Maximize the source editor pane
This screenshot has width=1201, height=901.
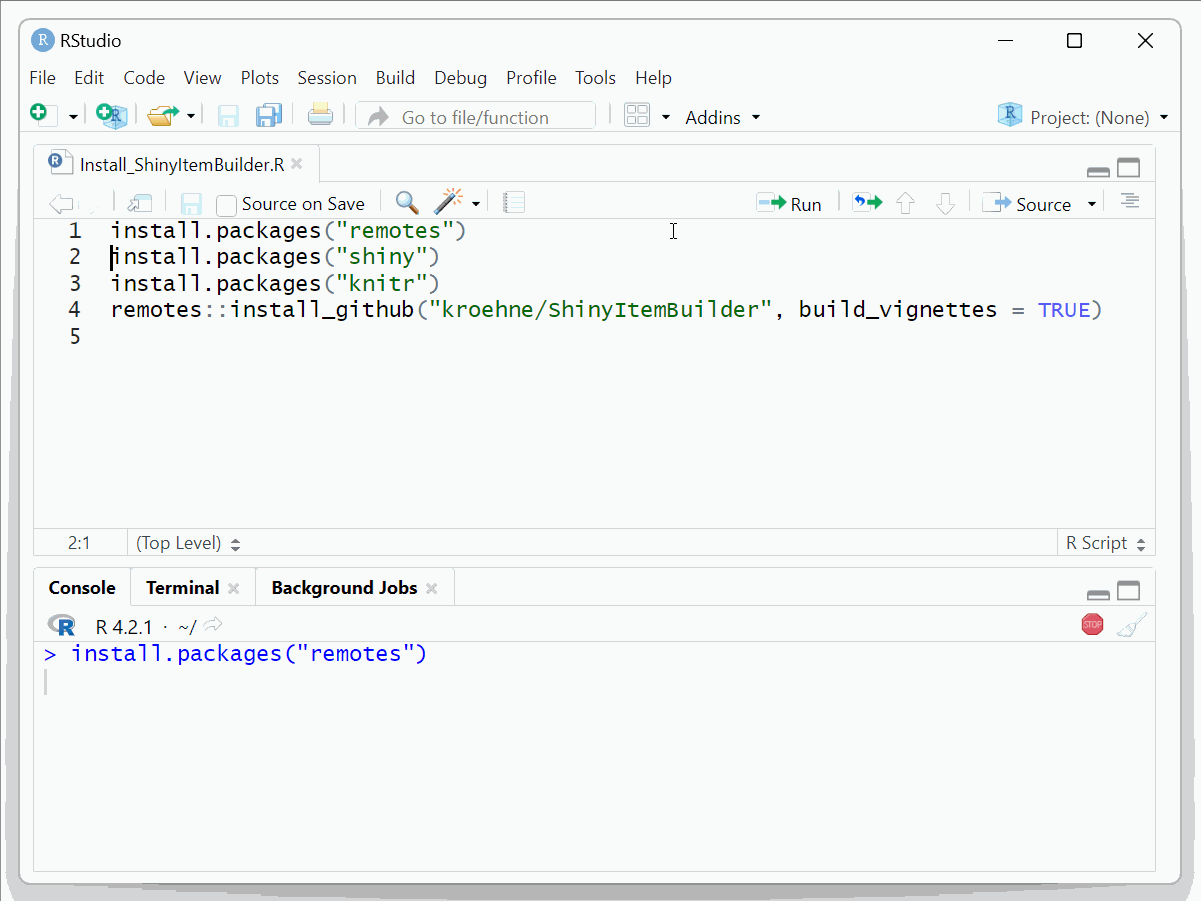1128,169
